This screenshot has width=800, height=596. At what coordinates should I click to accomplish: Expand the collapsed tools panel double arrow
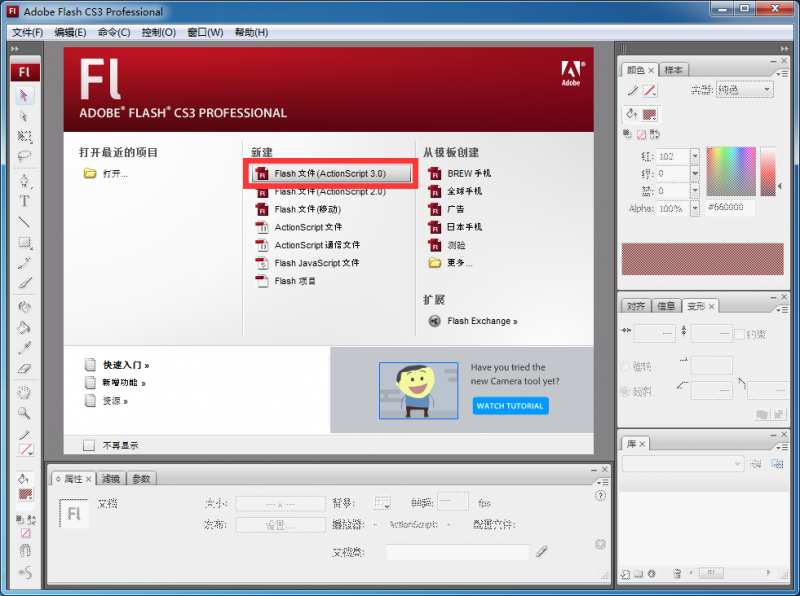(x=15, y=48)
